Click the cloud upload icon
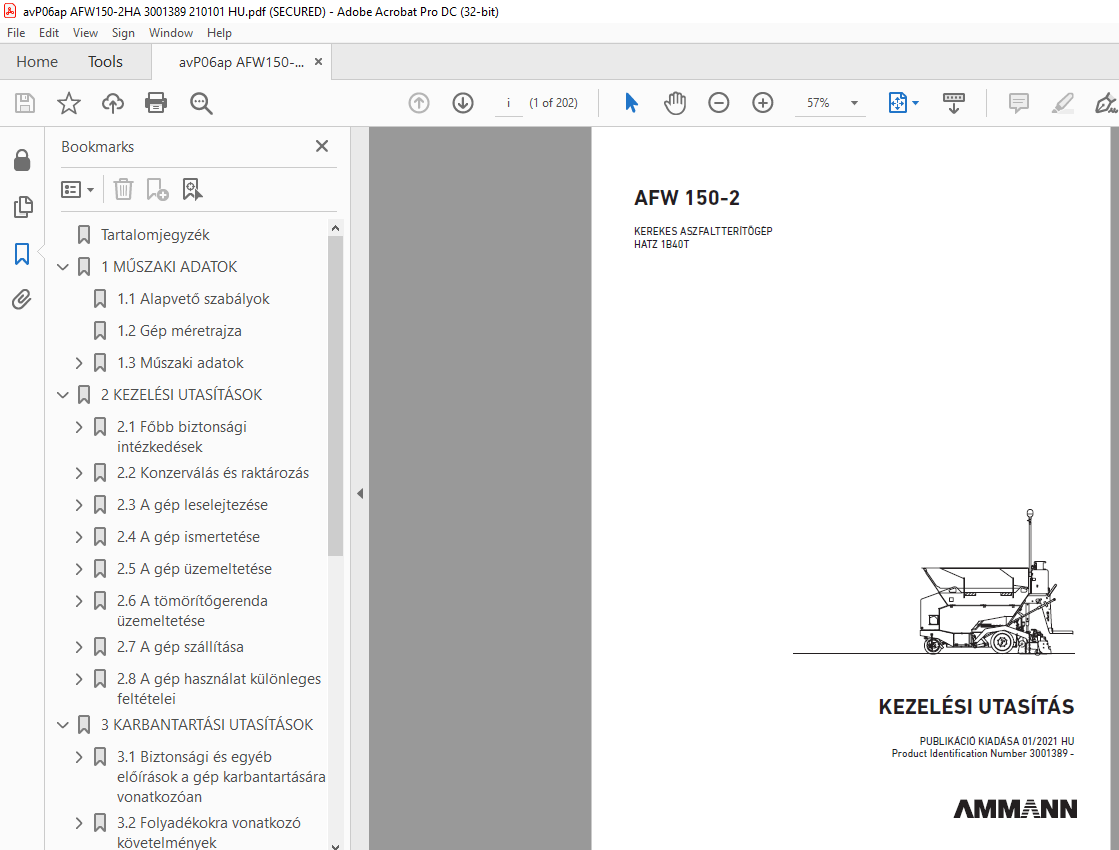This screenshot has width=1119, height=850. (113, 103)
